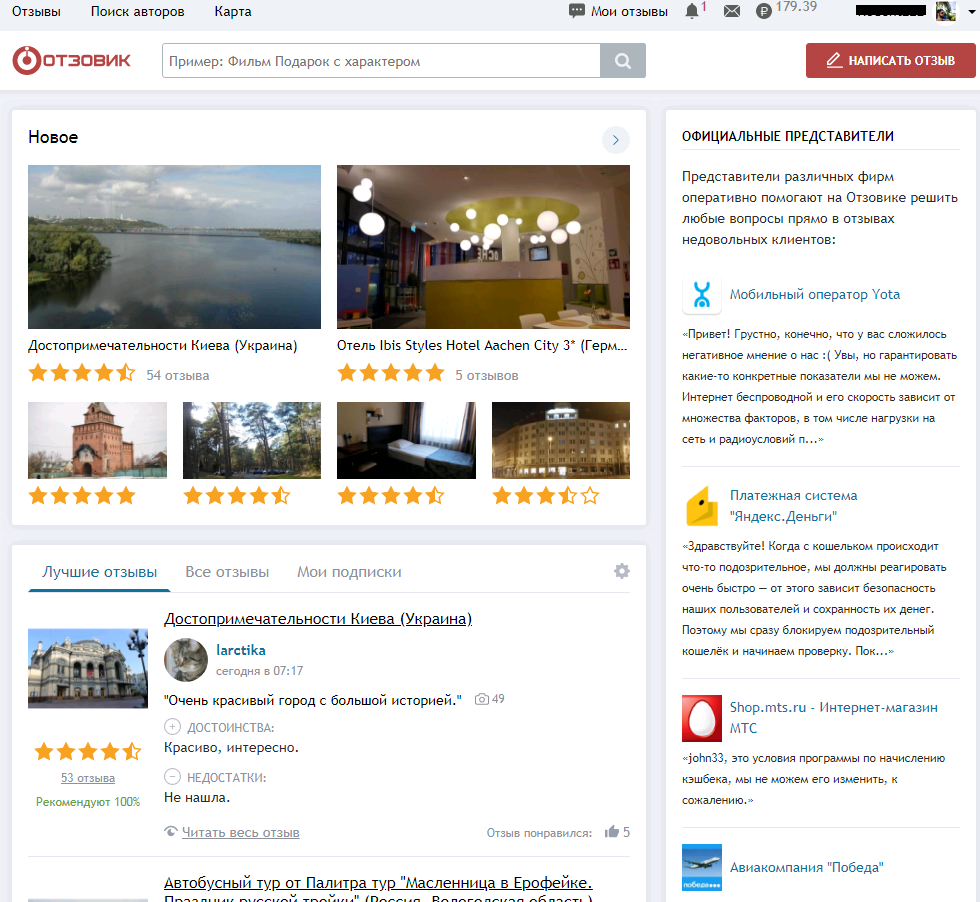This screenshot has height=902, width=980.
Task: Focus the search input field
Action: 381,61
